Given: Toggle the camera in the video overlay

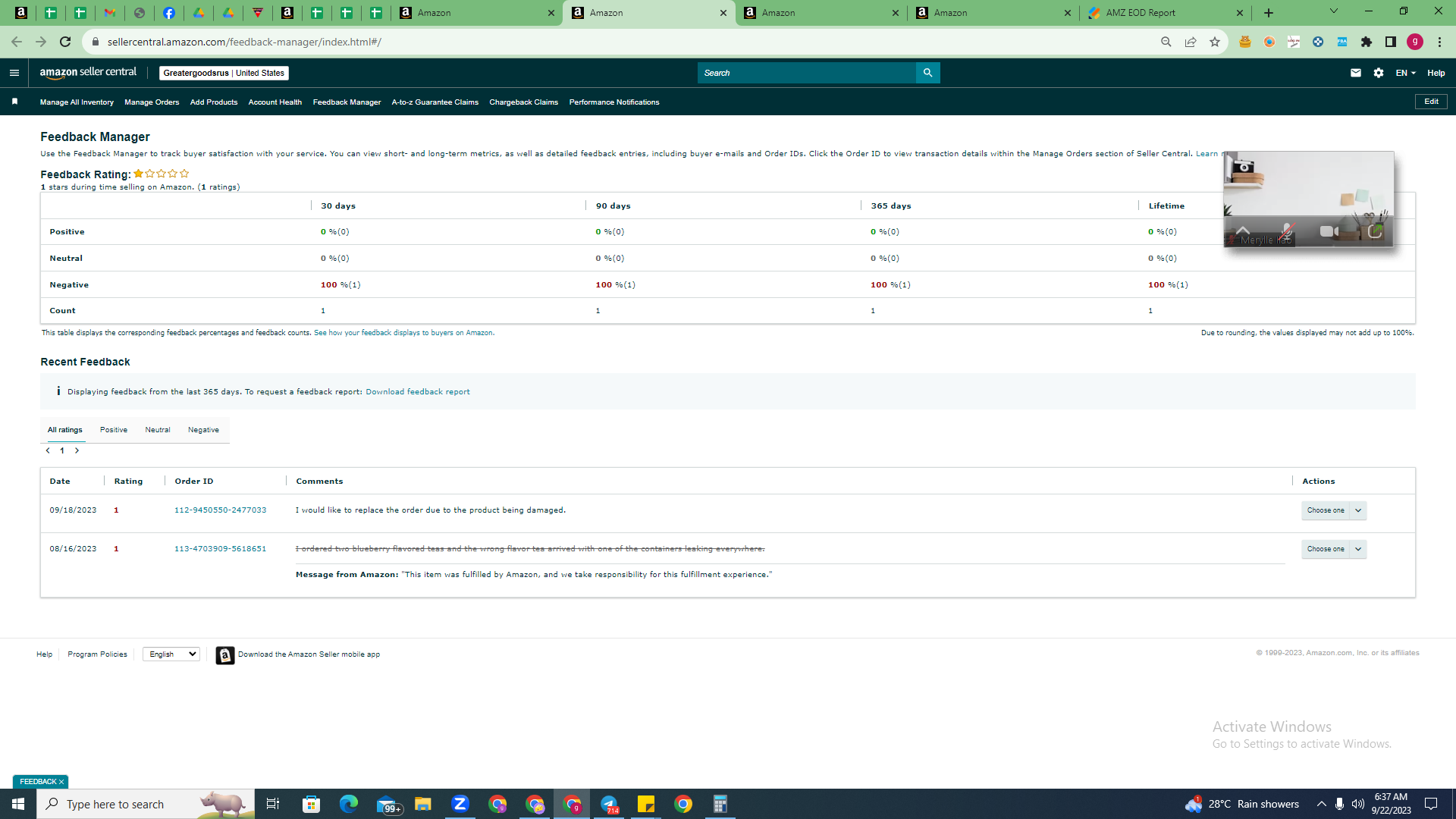Looking at the screenshot, I should tap(1329, 231).
